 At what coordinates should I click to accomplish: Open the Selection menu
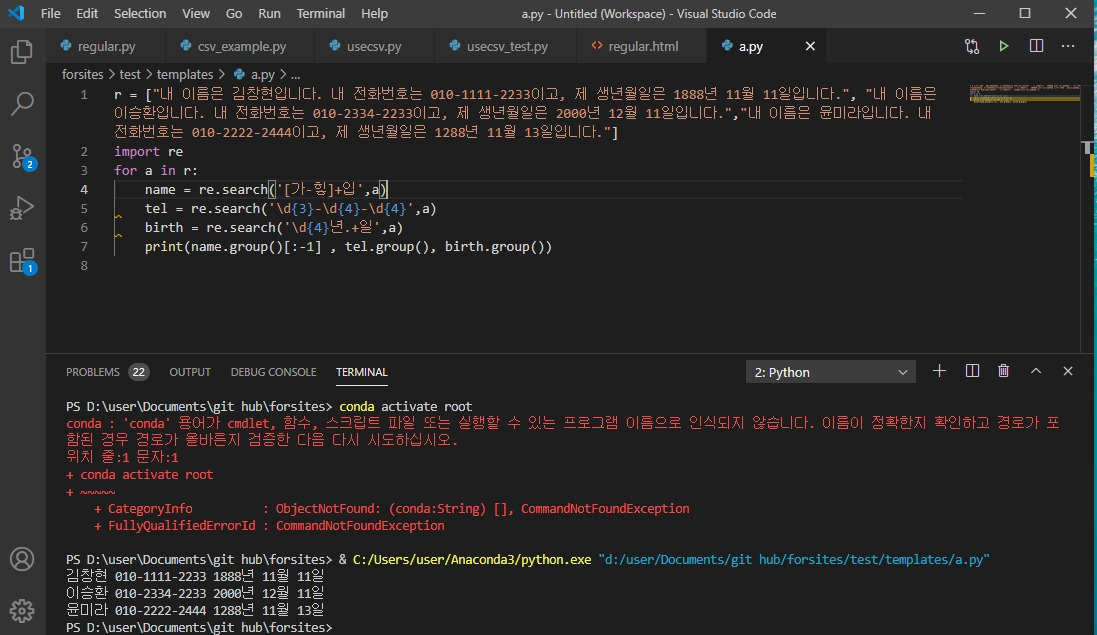(140, 13)
